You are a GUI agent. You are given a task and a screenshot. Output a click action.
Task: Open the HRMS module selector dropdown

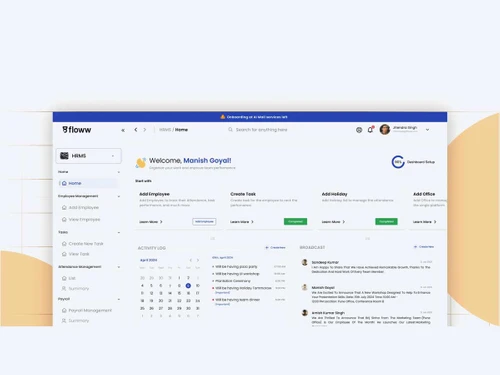click(88, 156)
